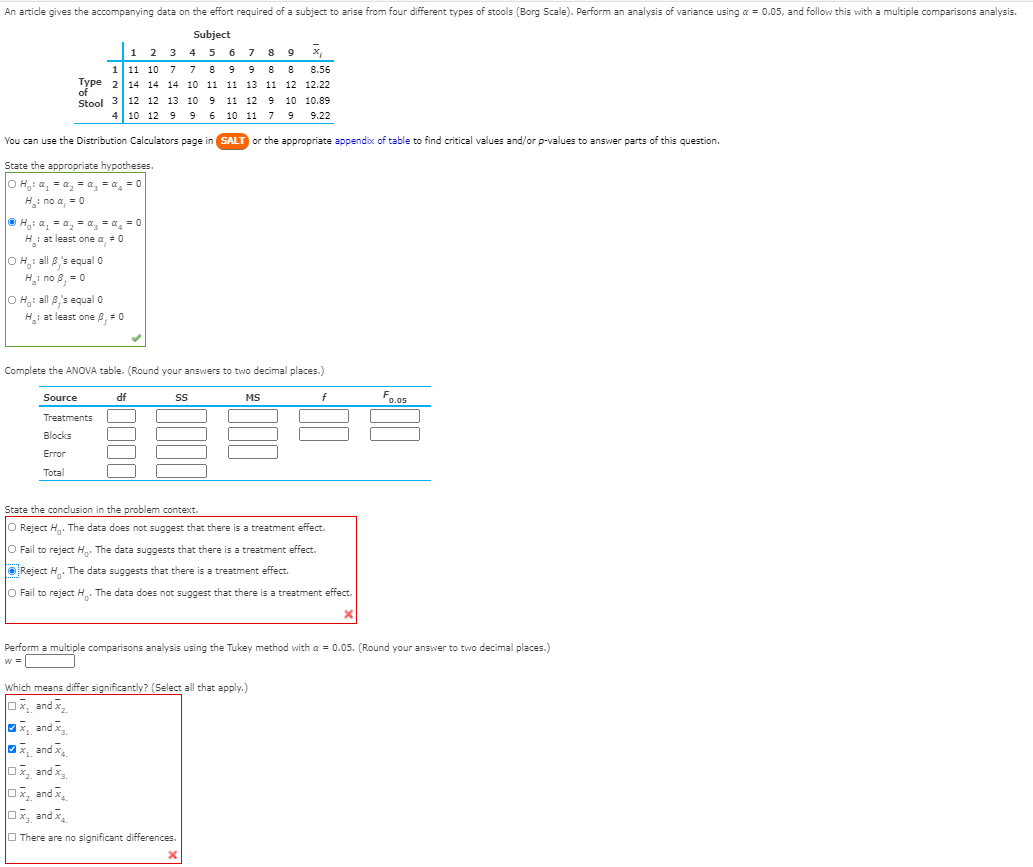Click the Treatments F0.05 input field
Screen dimensions: 1033x867
pyautogui.click(x=395, y=416)
